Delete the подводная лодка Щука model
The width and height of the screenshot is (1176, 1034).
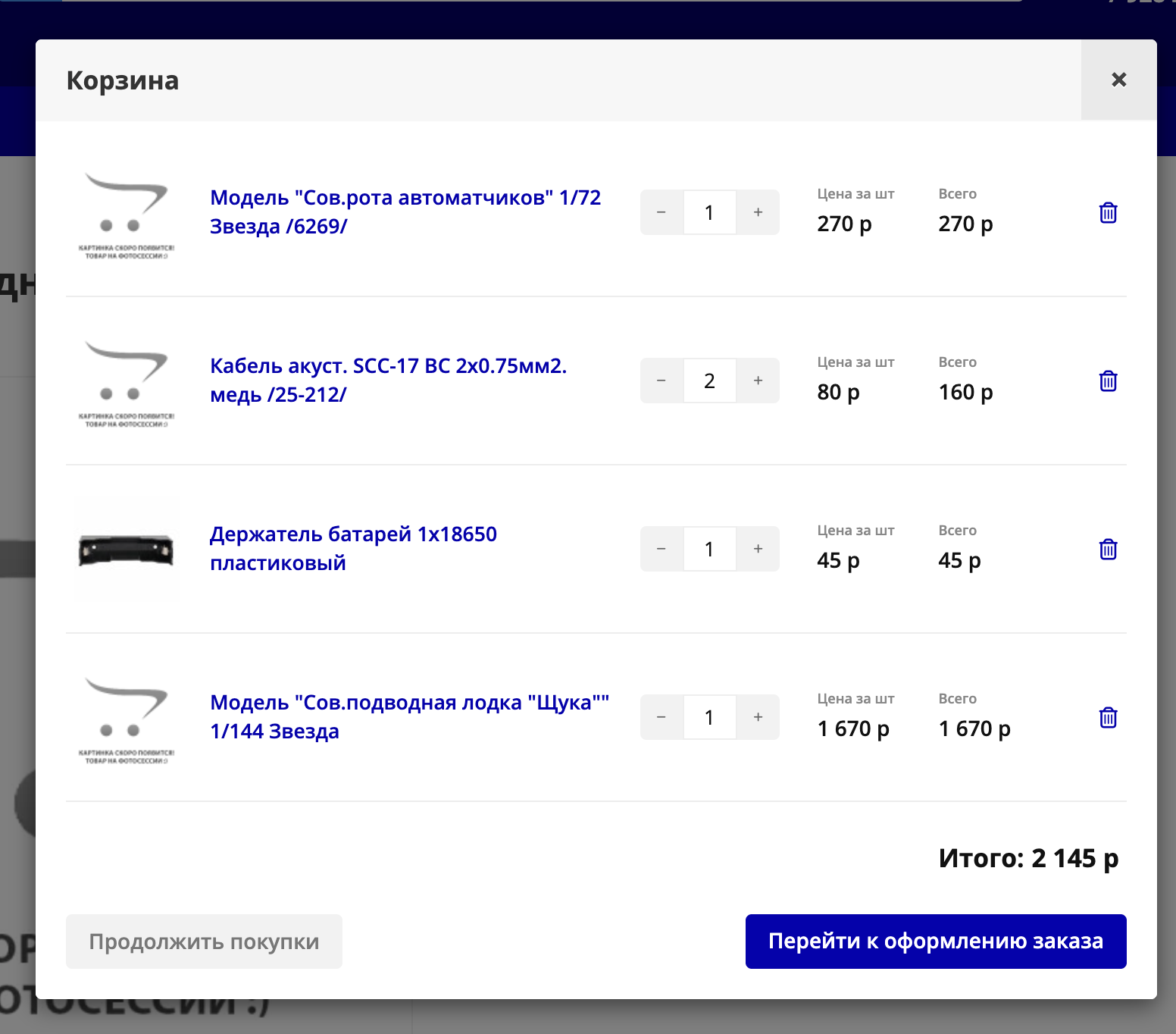tap(1108, 718)
